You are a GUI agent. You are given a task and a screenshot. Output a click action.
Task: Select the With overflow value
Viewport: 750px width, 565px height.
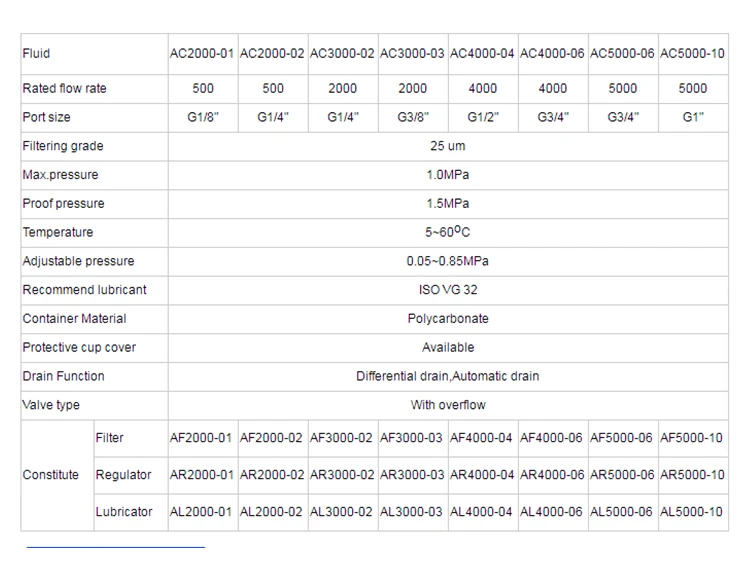coord(448,405)
